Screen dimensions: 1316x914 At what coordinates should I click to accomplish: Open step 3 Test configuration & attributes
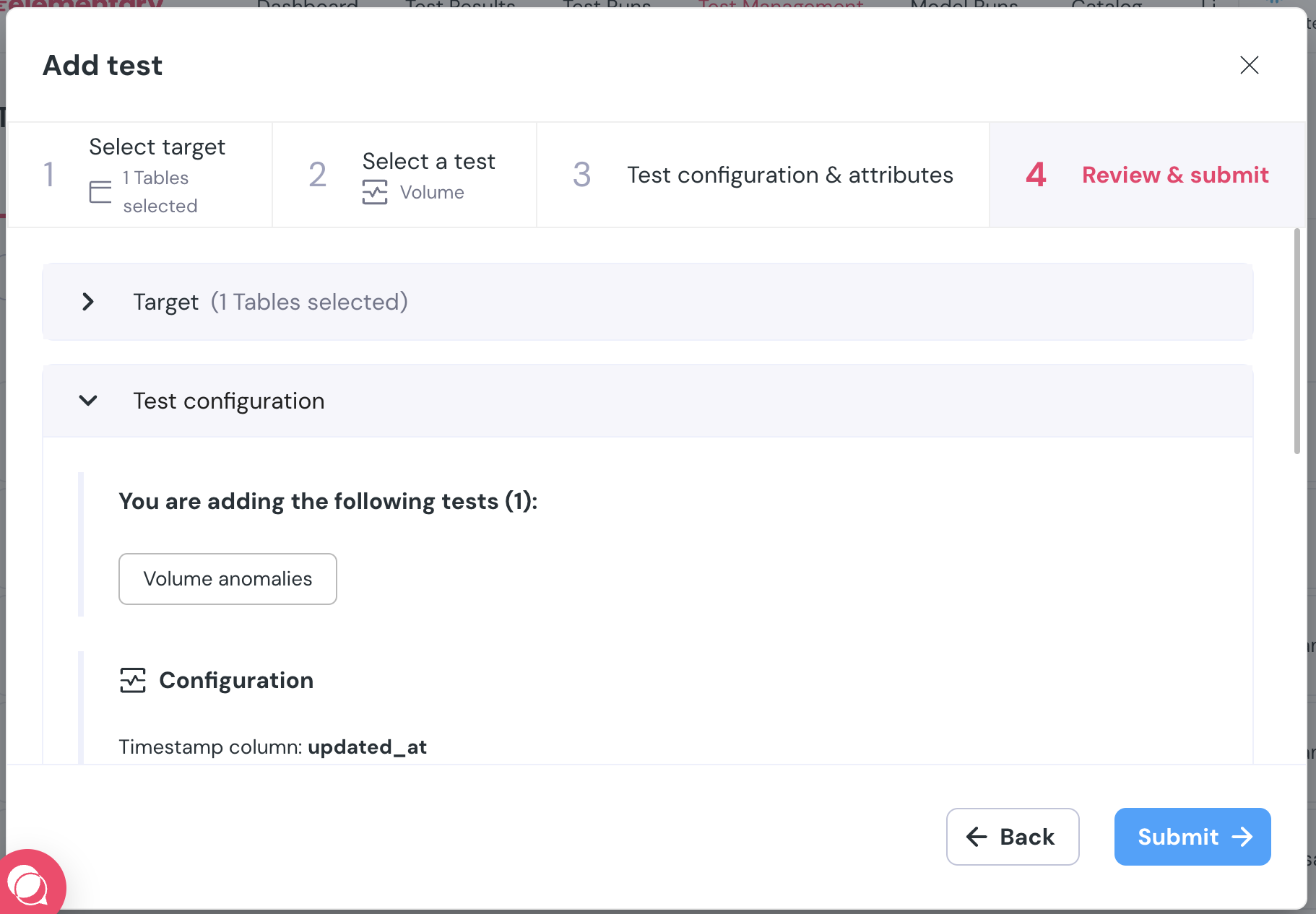pos(763,175)
